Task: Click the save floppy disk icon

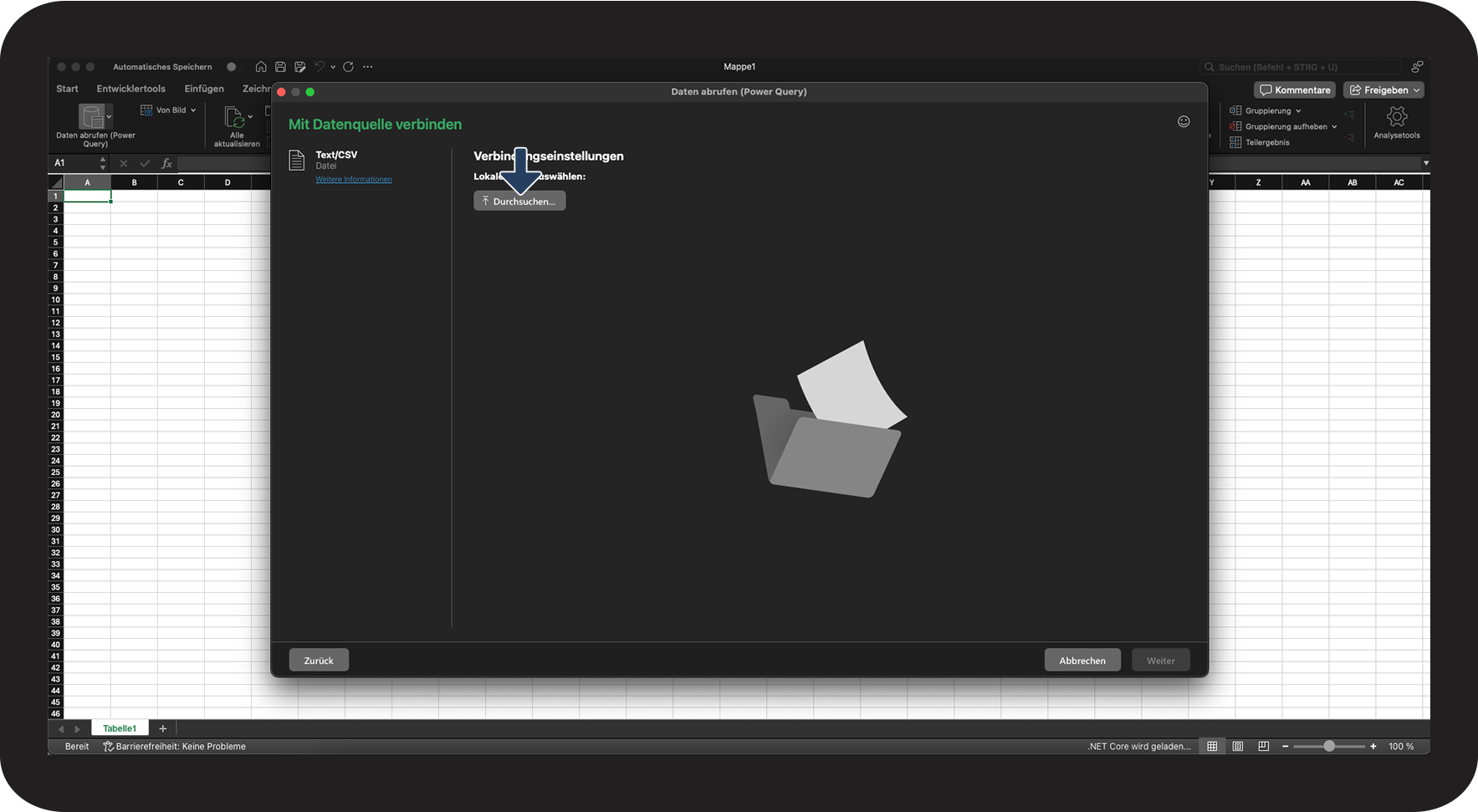Action: pos(280,67)
